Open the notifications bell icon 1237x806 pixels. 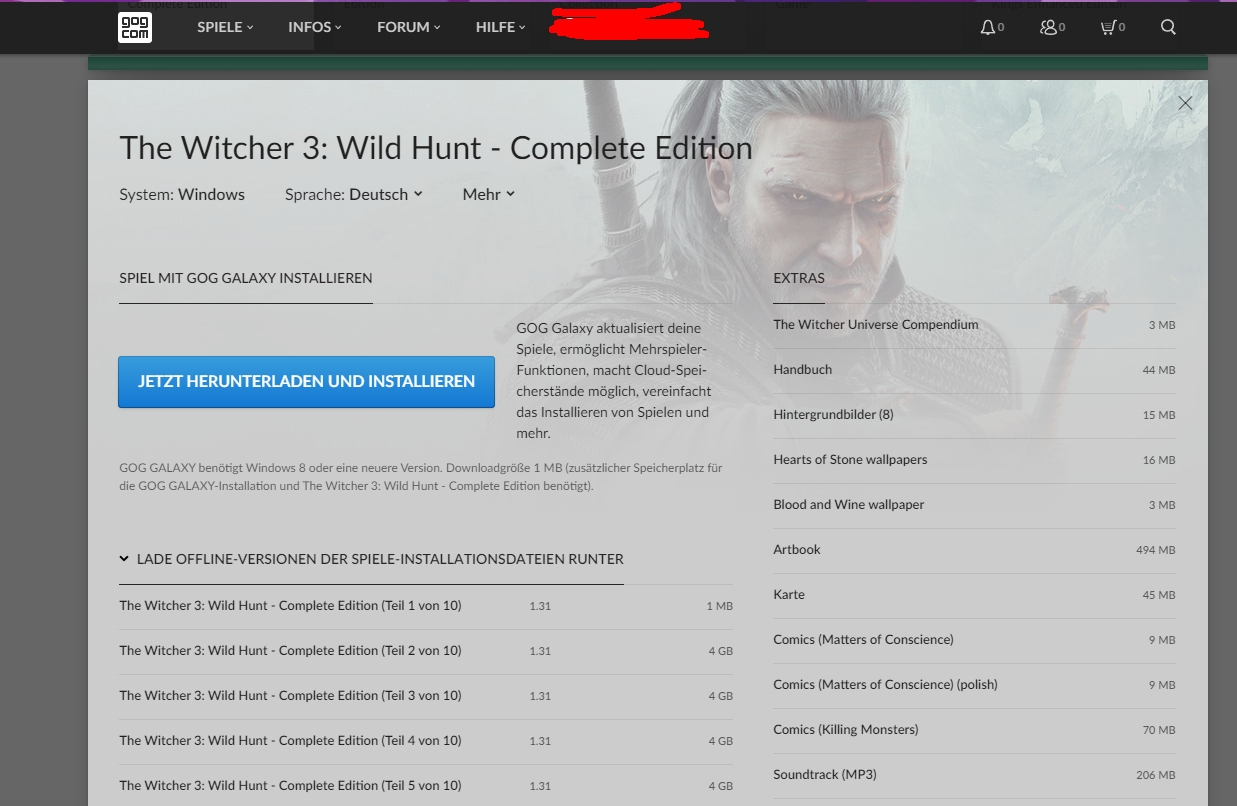[988, 28]
